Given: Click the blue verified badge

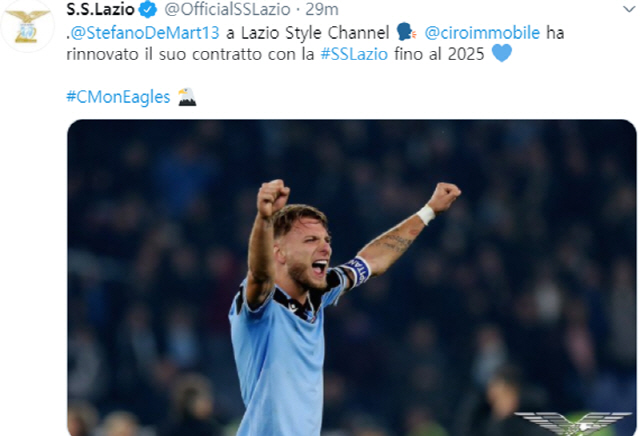Looking at the screenshot, I should click(148, 9).
